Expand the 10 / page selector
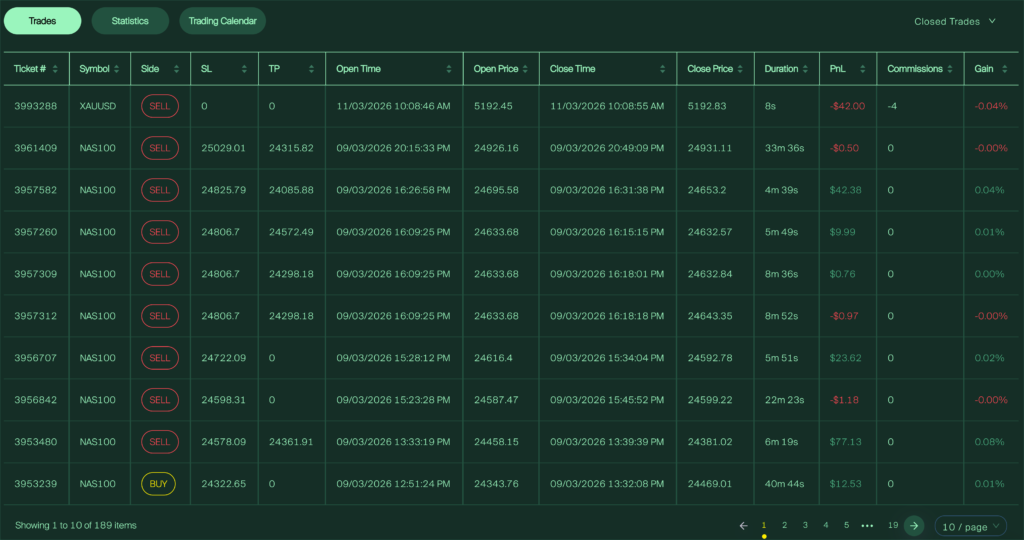The height and width of the screenshot is (540, 1024). [970, 525]
